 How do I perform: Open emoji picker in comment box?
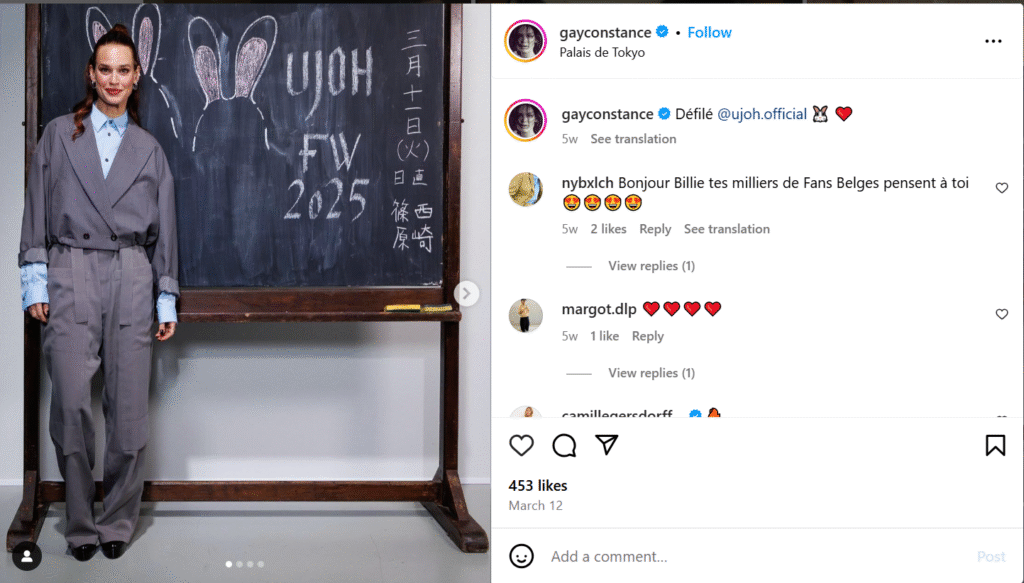(521, 556)
